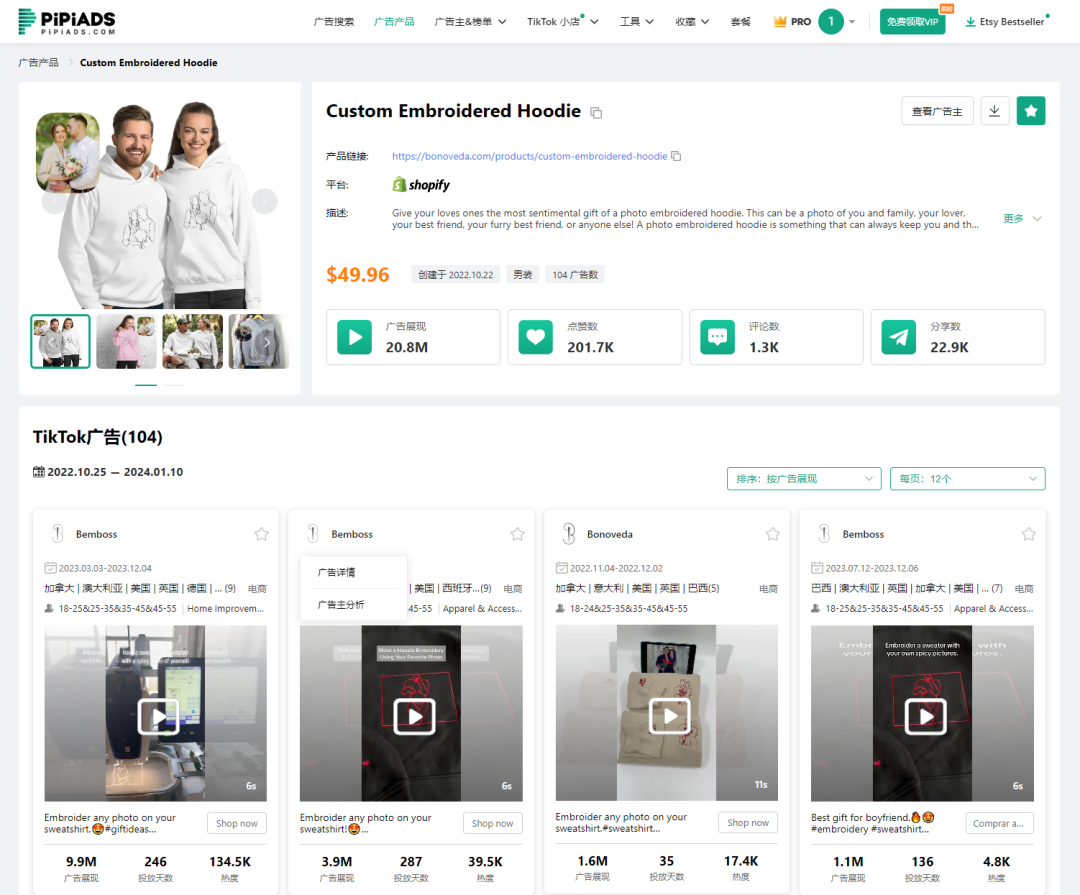Click fourth card Bemboss avatar icon
1080x895 pixels.
[x=824, y=534]
